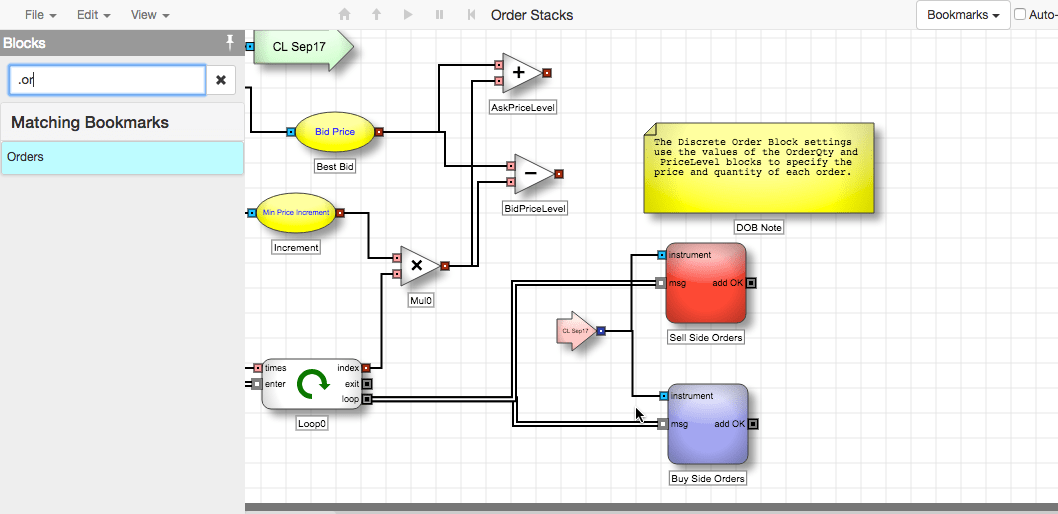This screenshot has width=1058, height=514.
Task: Click the up arrow navigation icon
Action: pyautogui.click(x=377, y=14)
